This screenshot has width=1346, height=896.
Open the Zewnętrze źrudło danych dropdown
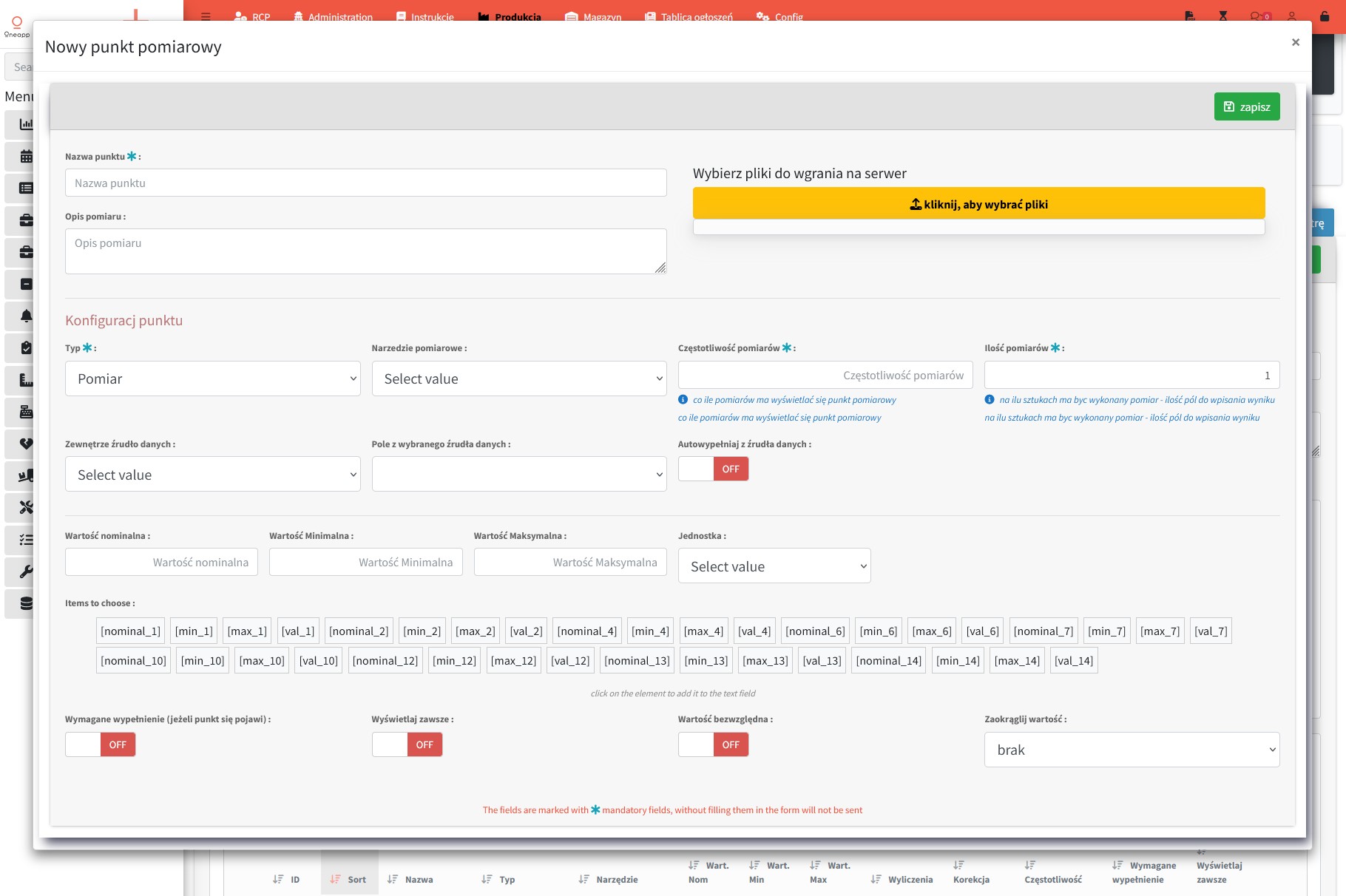[213, 475]
